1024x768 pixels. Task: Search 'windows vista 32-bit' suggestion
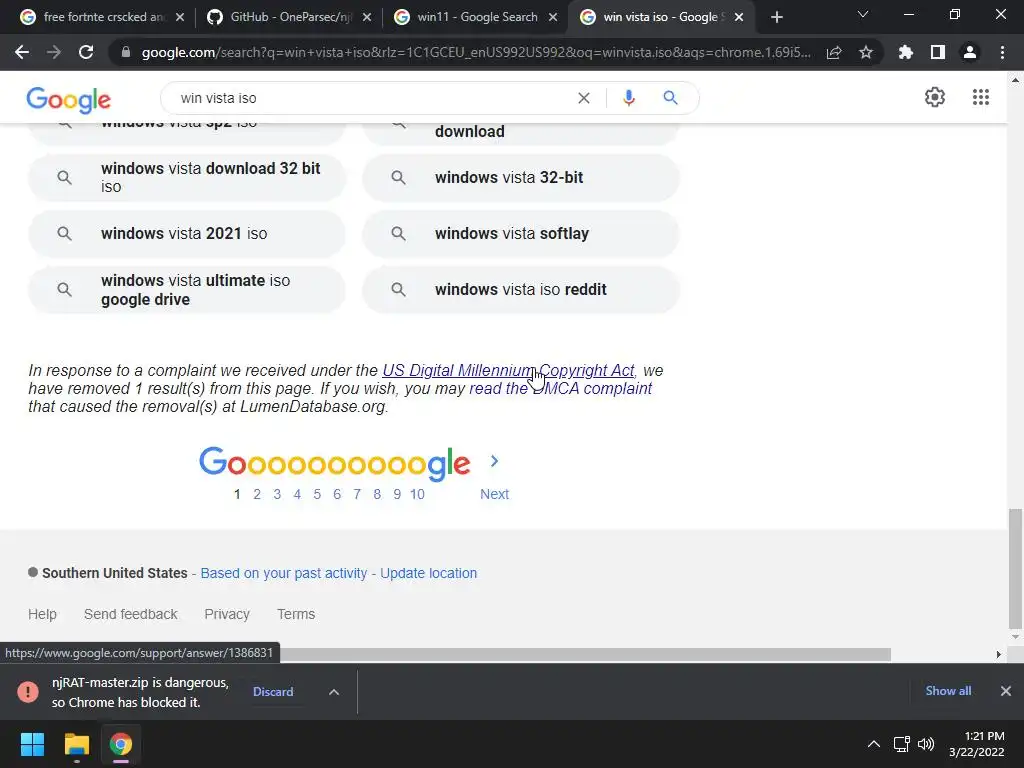[521, 177]
